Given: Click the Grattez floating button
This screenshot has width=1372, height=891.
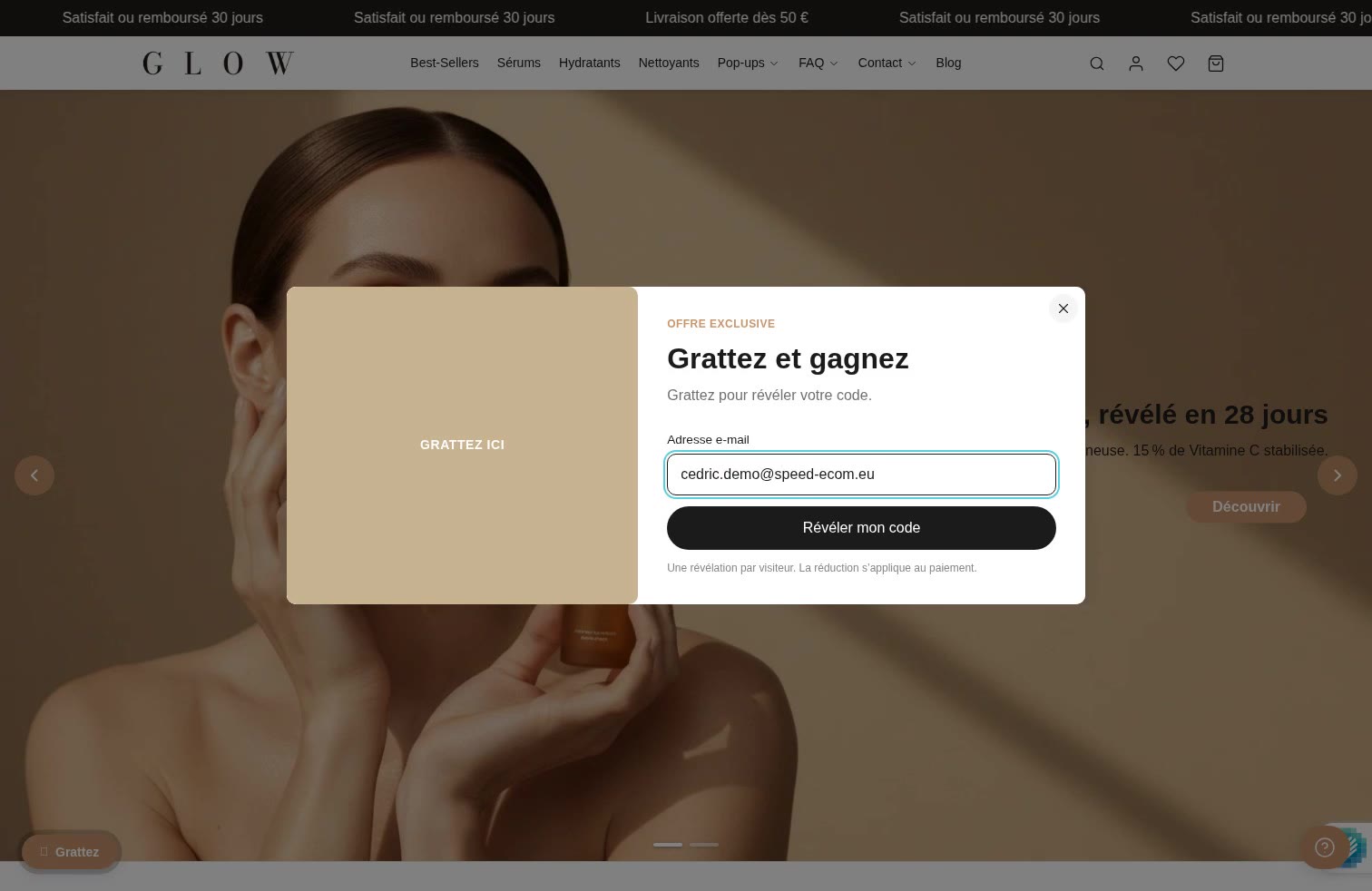Looking at the screenshot, I should tap(71, 852).
